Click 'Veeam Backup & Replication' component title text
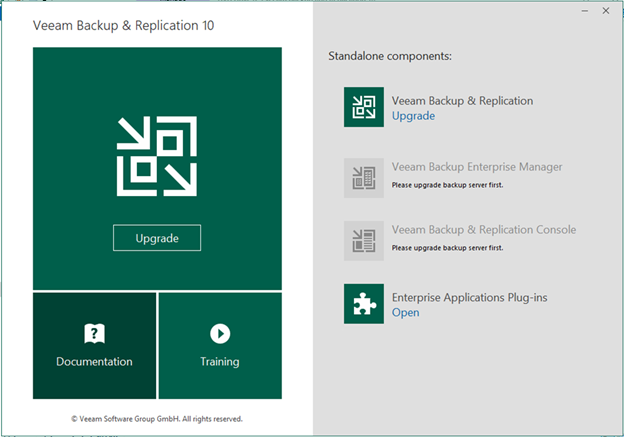624x437 pixels. click(x=462, y=101)
